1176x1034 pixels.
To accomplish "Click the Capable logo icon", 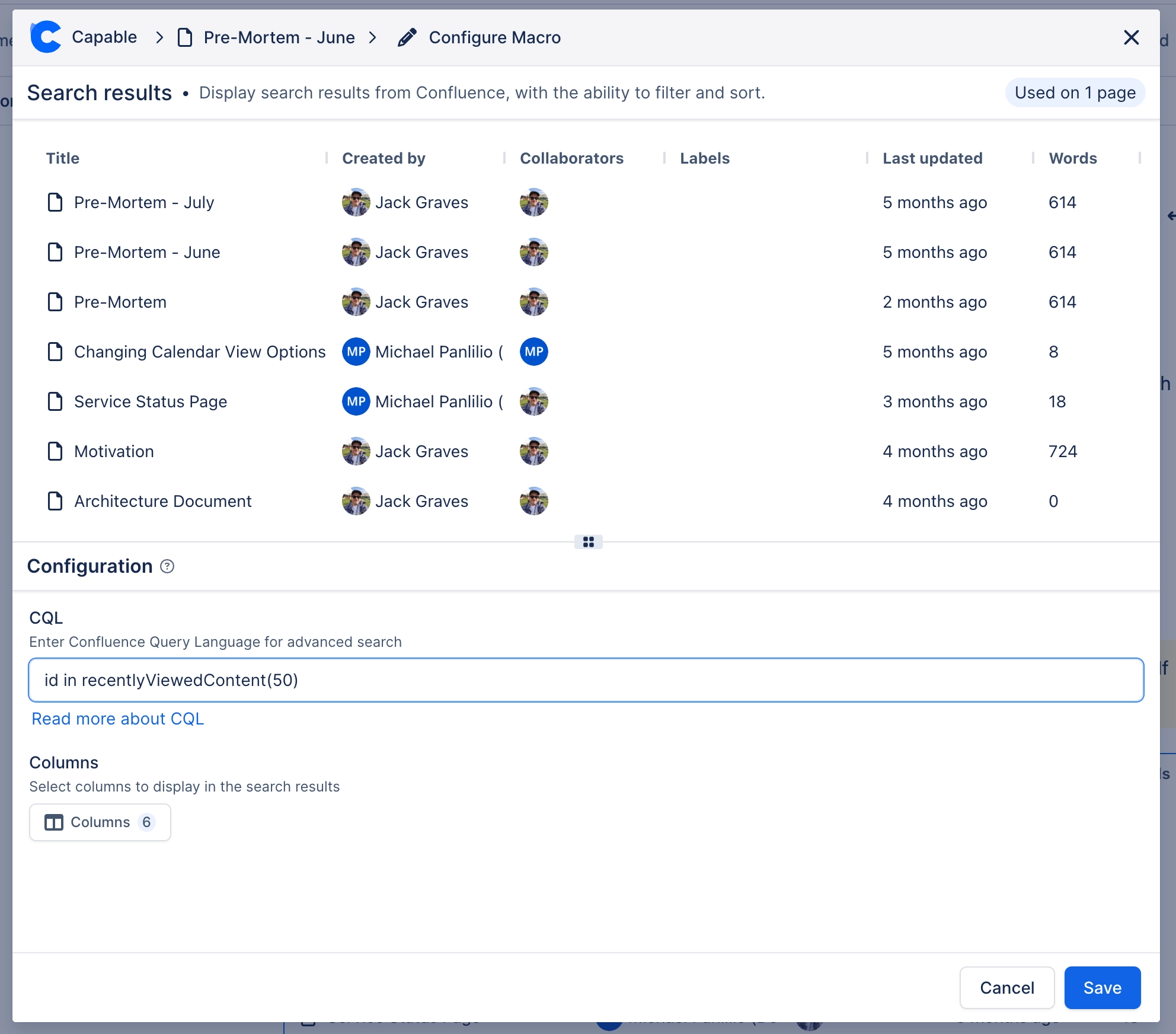I will click(x=46, y=37).
